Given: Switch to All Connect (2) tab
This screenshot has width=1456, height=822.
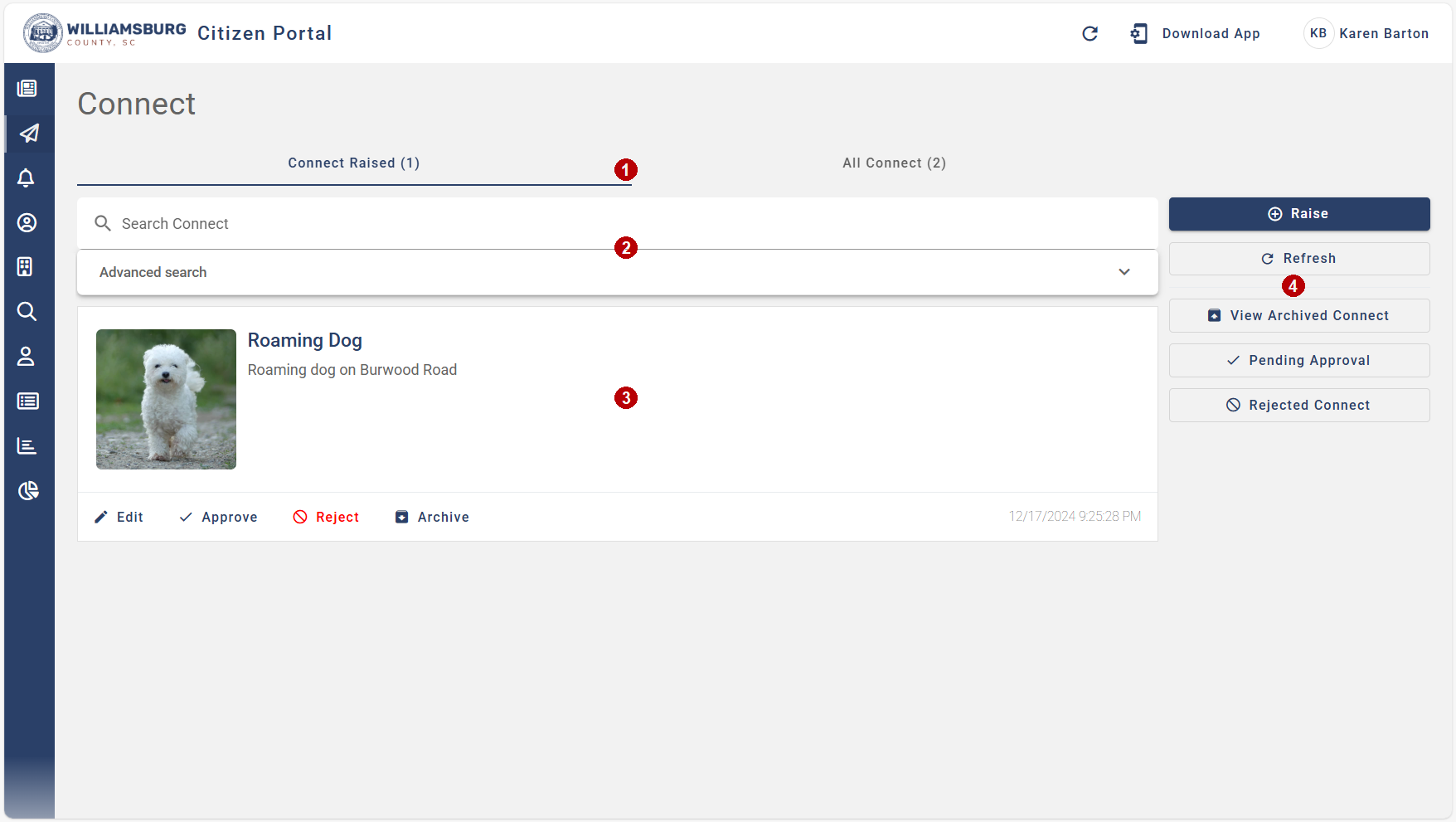Looking at the screenshot, I should coord(895,163).
